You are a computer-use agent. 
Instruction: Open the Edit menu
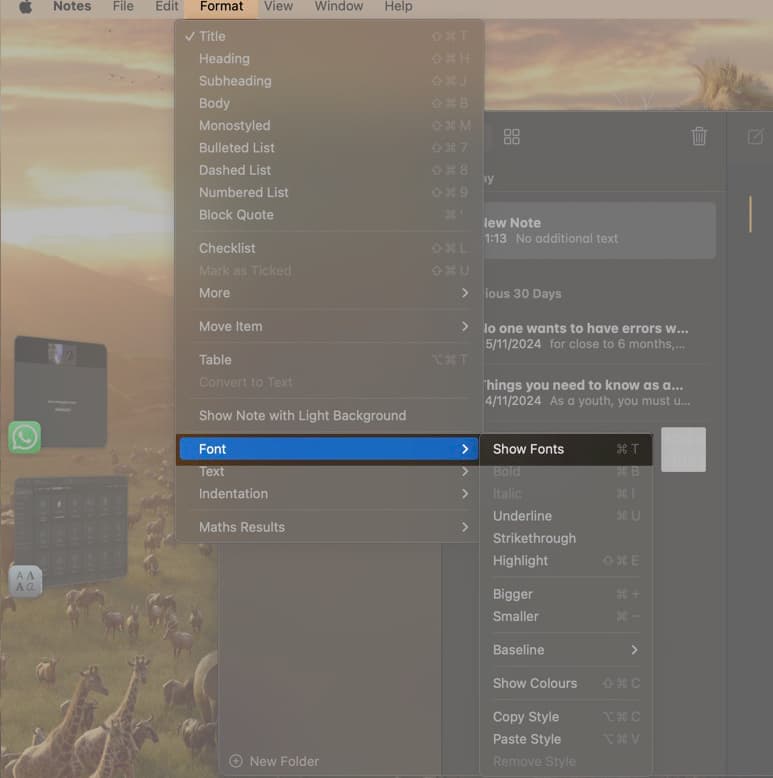tap(166, 6)
